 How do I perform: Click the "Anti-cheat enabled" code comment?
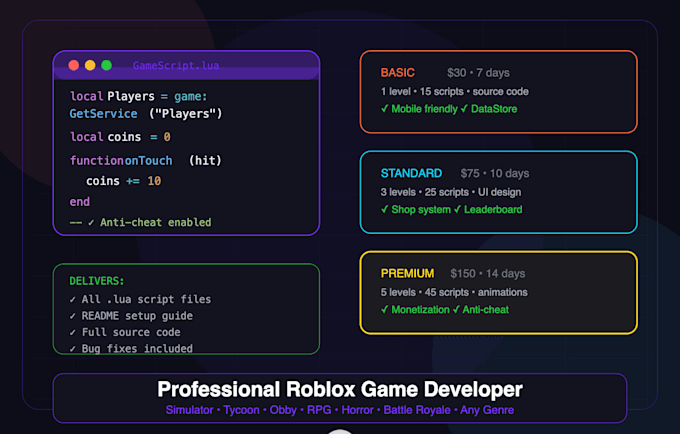click(141, 222)
